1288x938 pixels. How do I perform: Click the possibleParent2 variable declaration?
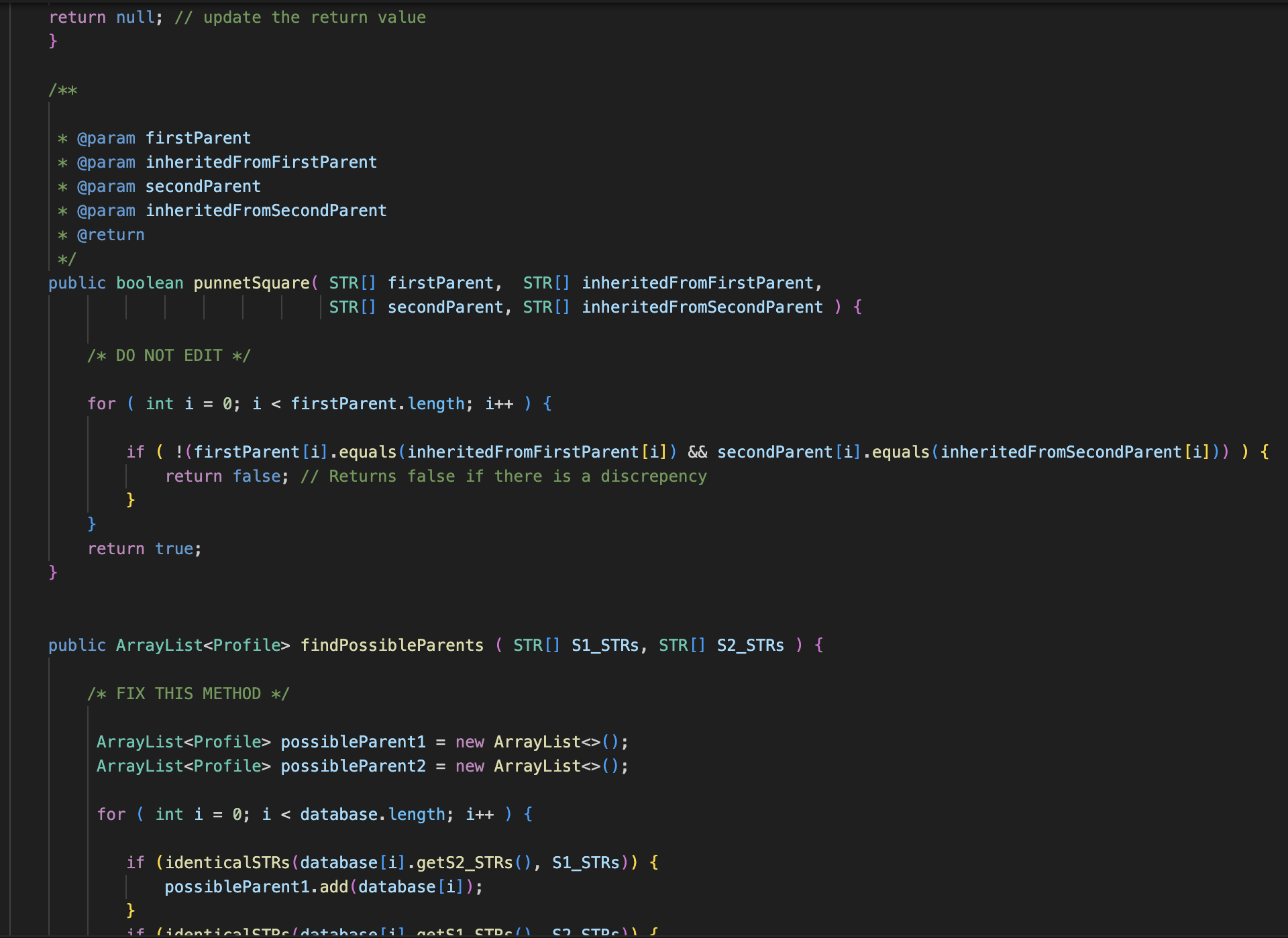tap(353, 766)
